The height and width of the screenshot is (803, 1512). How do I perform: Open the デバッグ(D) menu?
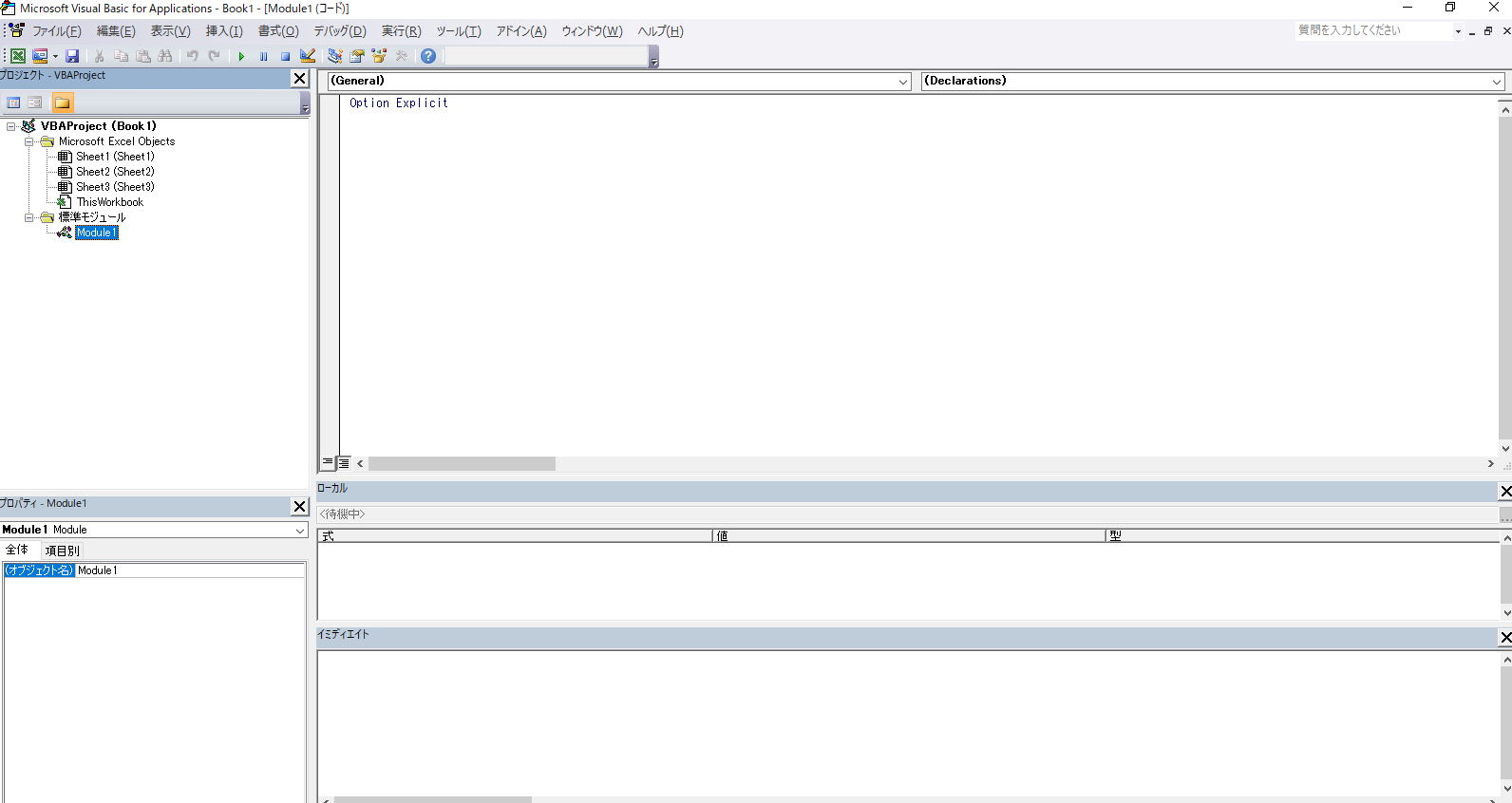(340, 31)
